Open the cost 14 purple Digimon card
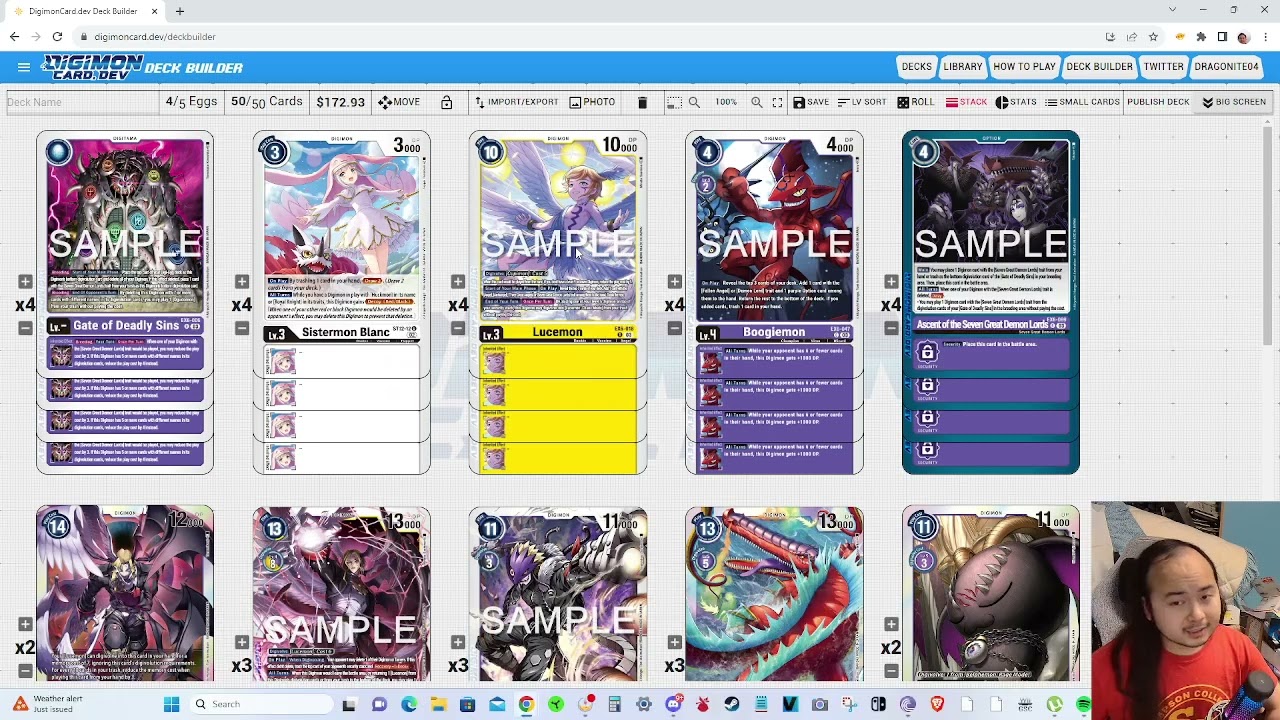1280x720 pixels. 125,594
